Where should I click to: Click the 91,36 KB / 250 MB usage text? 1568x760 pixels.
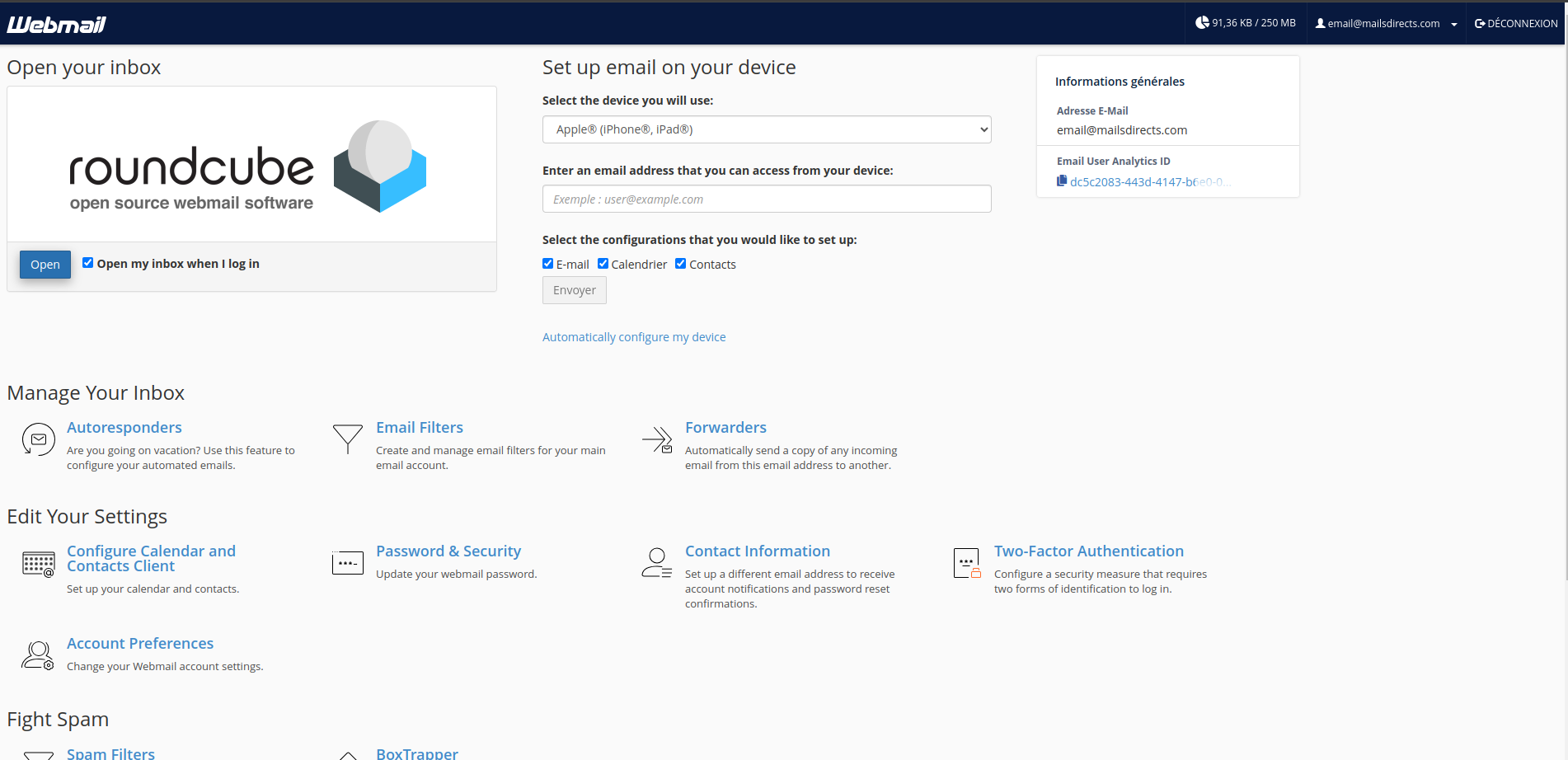pos(1254,23)
